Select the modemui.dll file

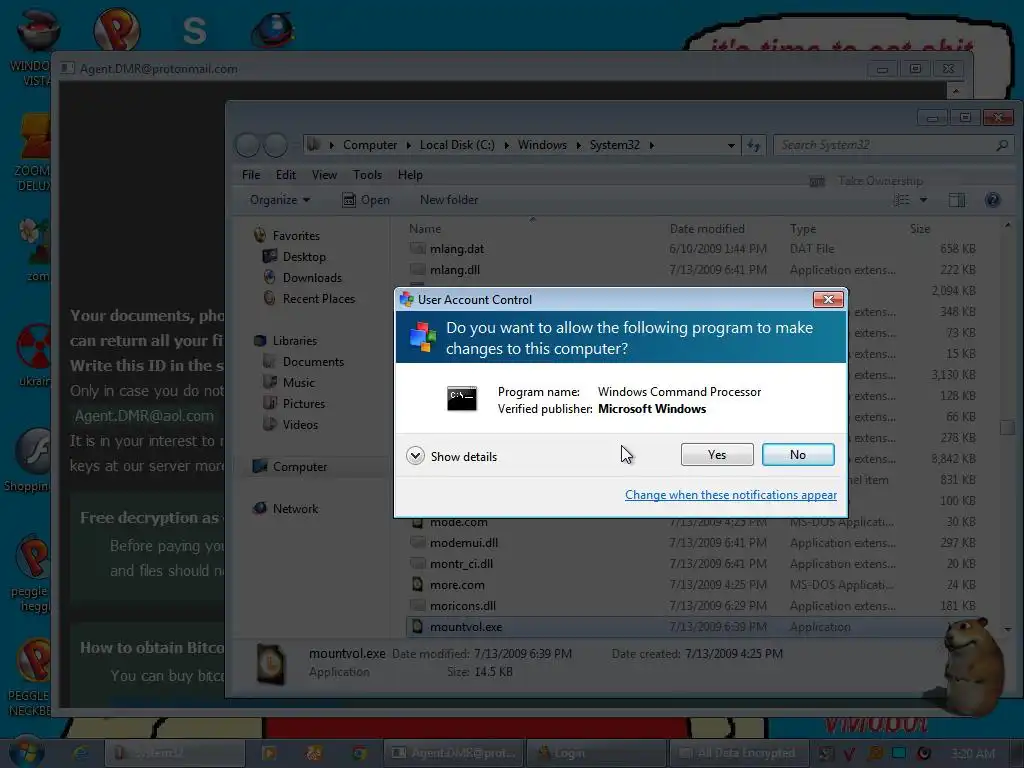(x=464, y=543)
